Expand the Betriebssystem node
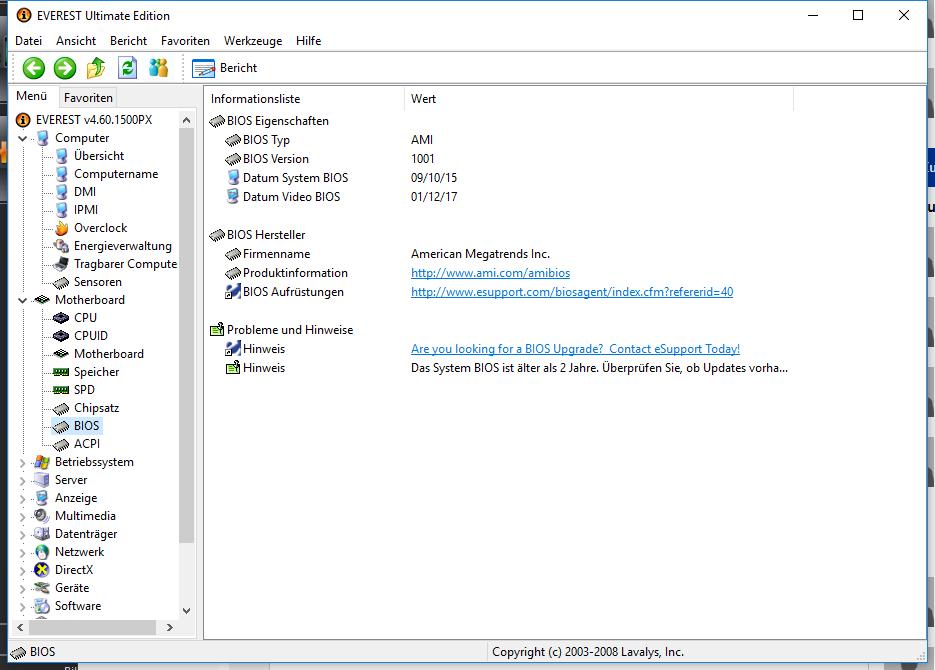Viewport: 935px width, 670px height. click(23, 463)
